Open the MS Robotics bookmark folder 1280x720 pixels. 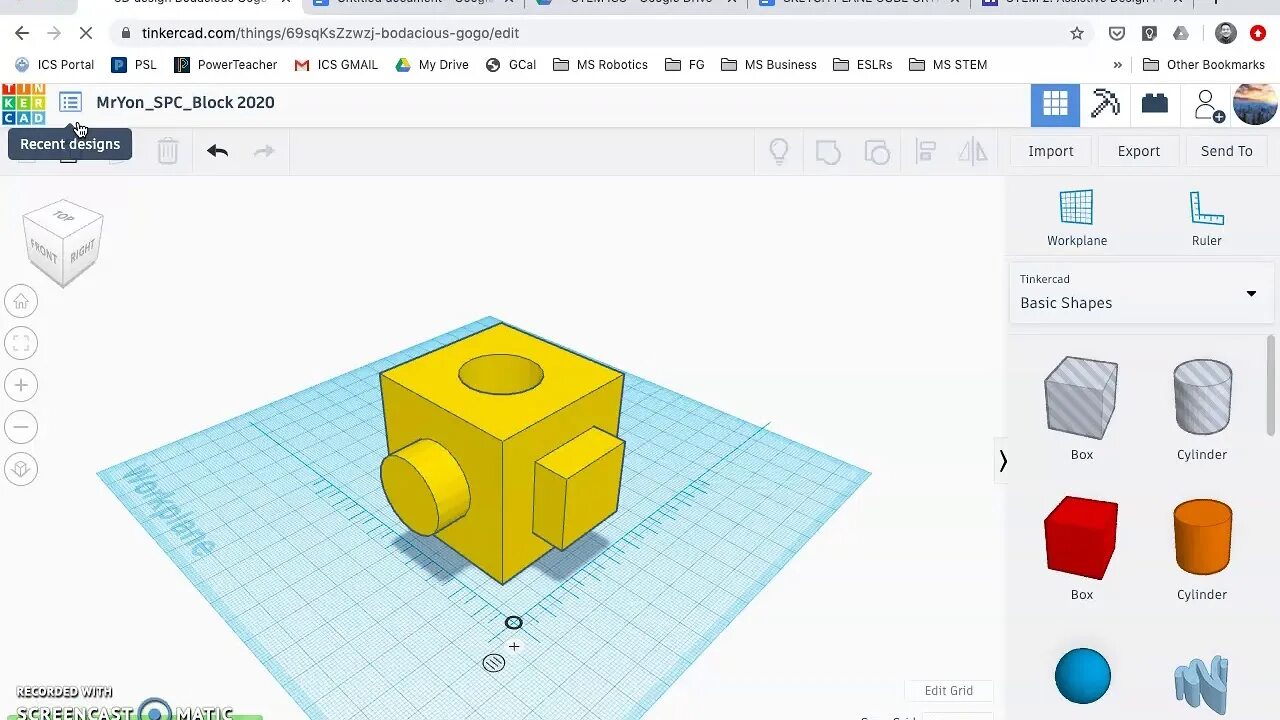600,65
